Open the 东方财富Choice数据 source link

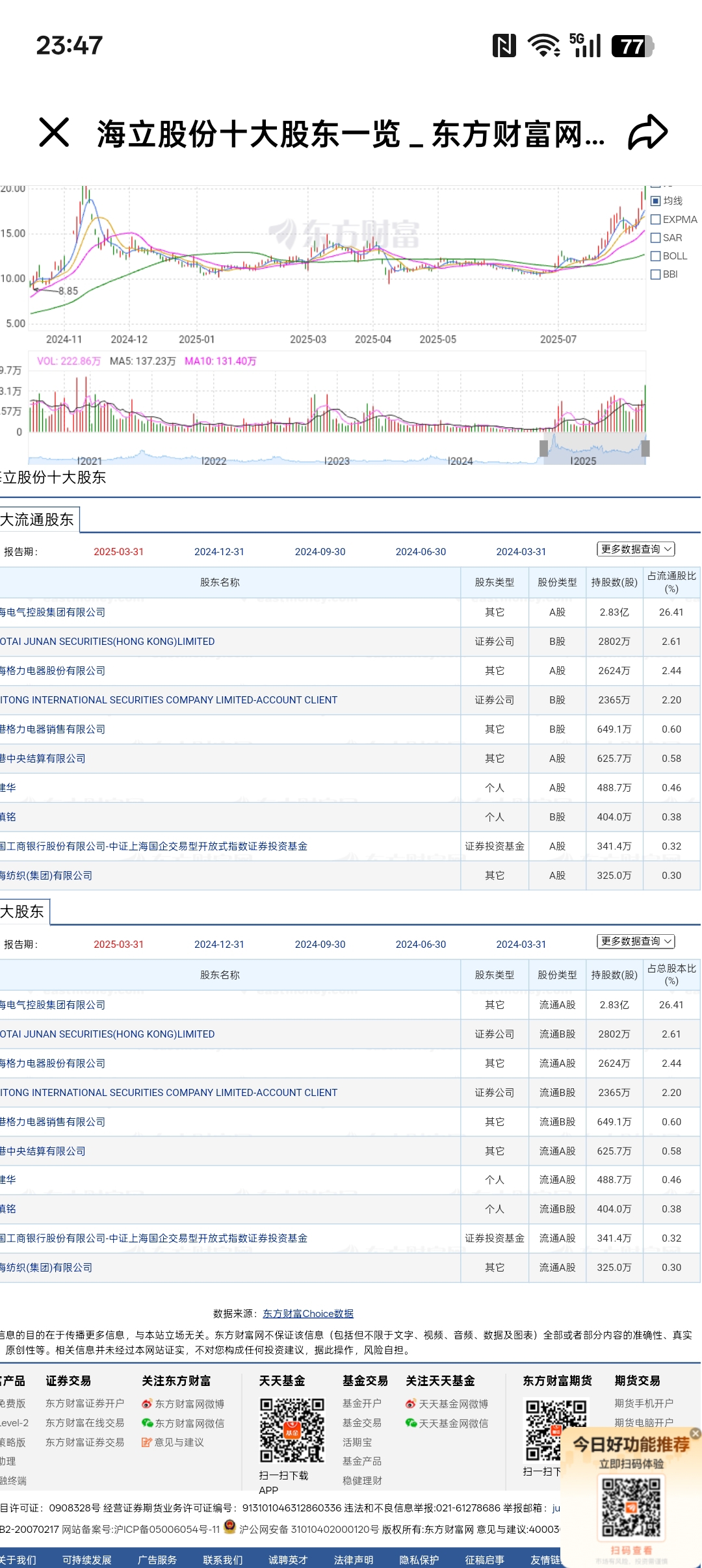(308, 1313)
